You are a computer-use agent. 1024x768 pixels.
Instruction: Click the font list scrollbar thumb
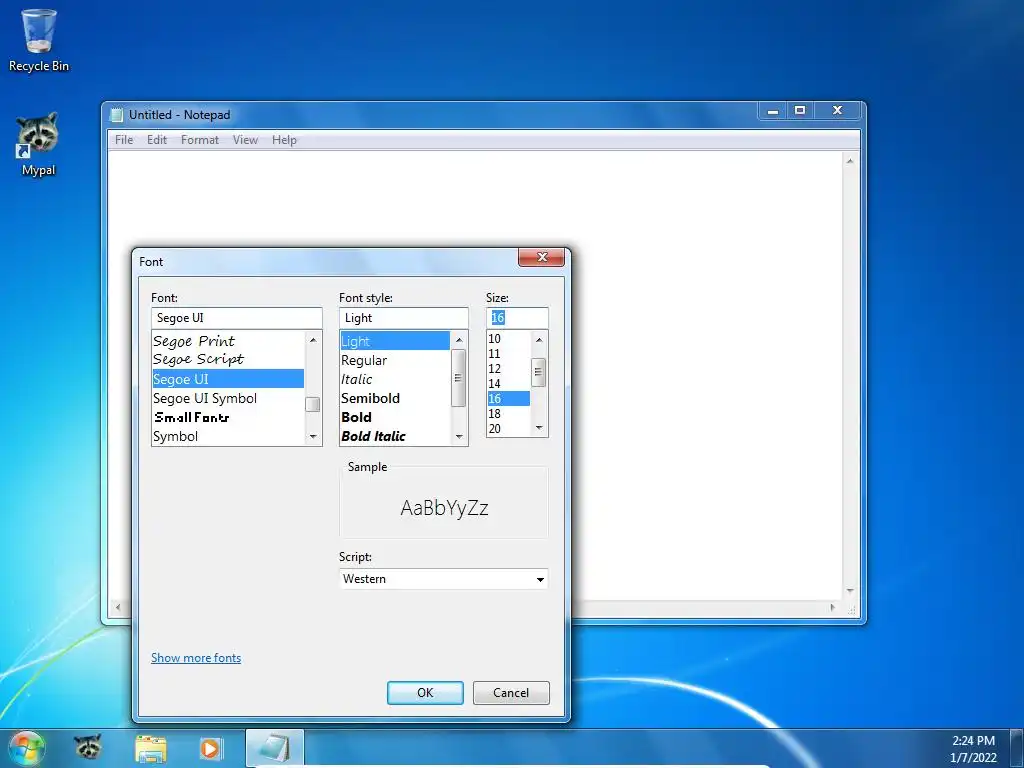tap(313, 404)
